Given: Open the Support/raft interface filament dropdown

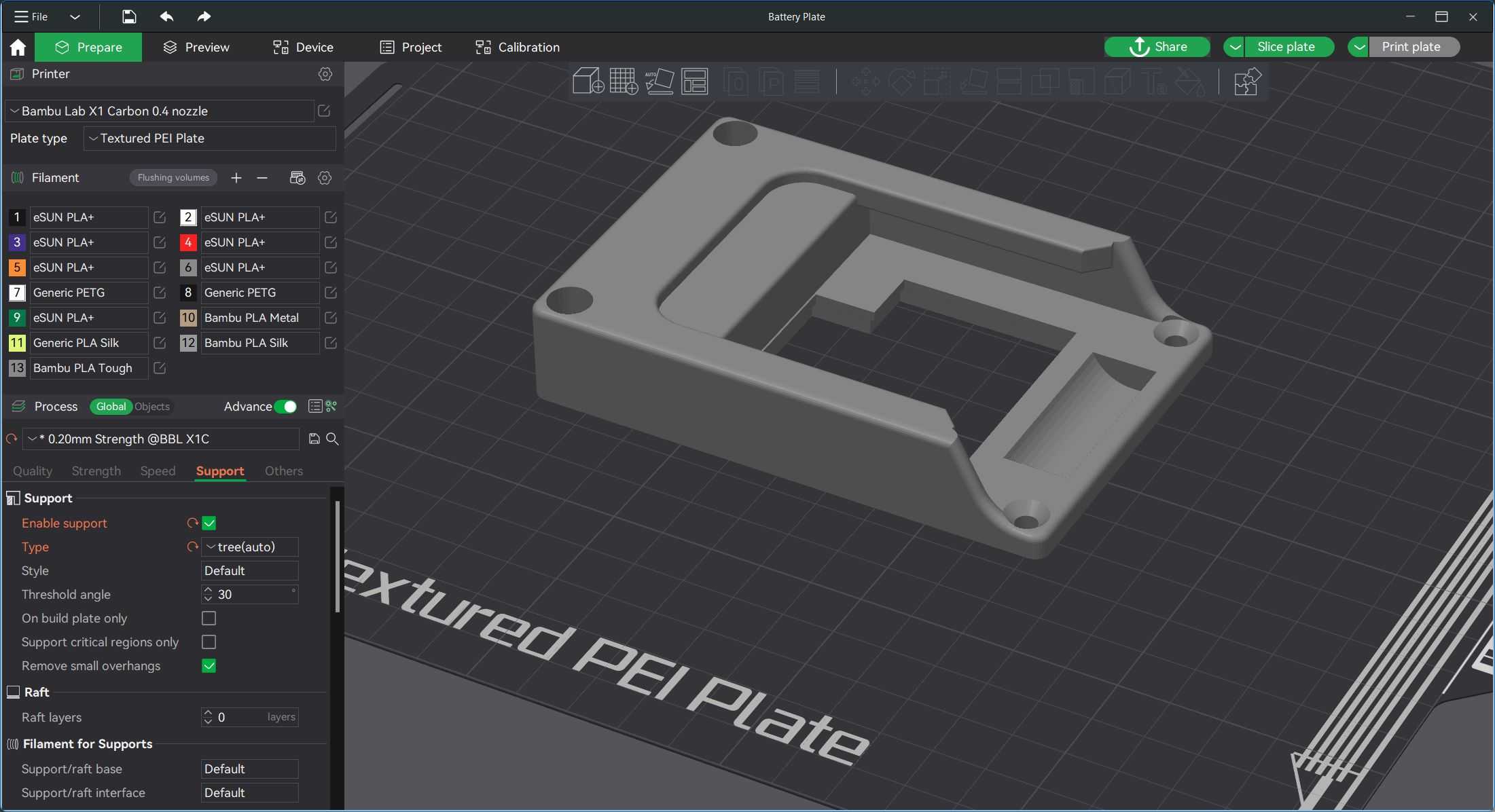Looking at the screenshot, I should click(x=250, y=792).
